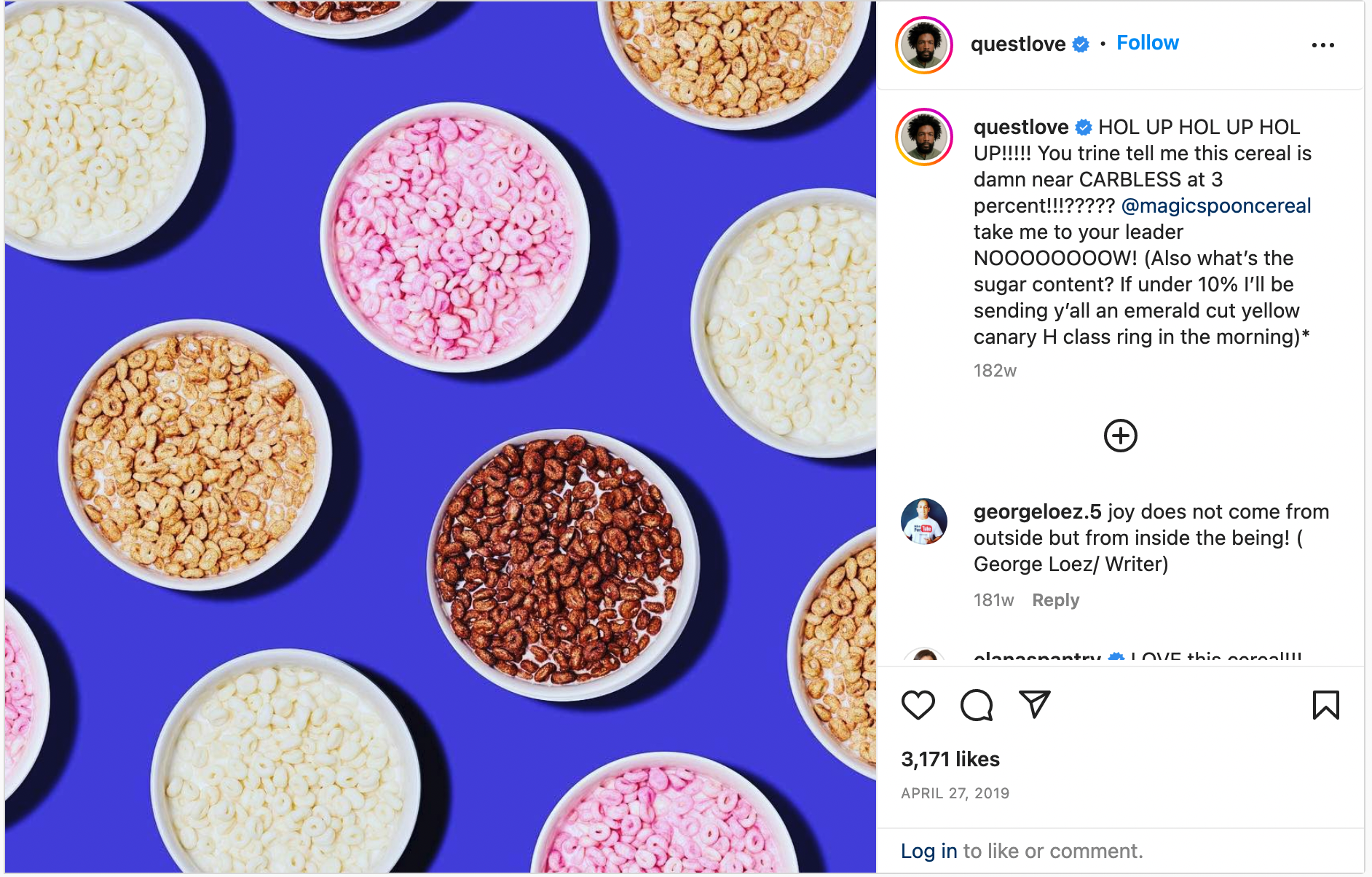1372x877 pixels.
Task: Follow the questlove account
Action: click(1147, 43)
